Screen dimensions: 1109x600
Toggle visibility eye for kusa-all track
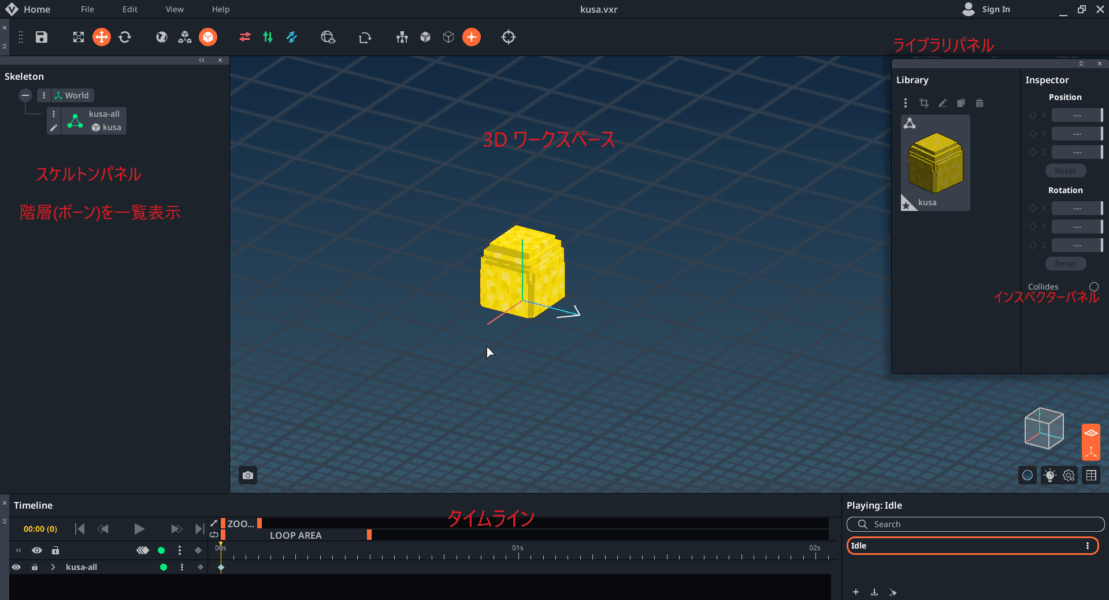[x=16, y=567]
